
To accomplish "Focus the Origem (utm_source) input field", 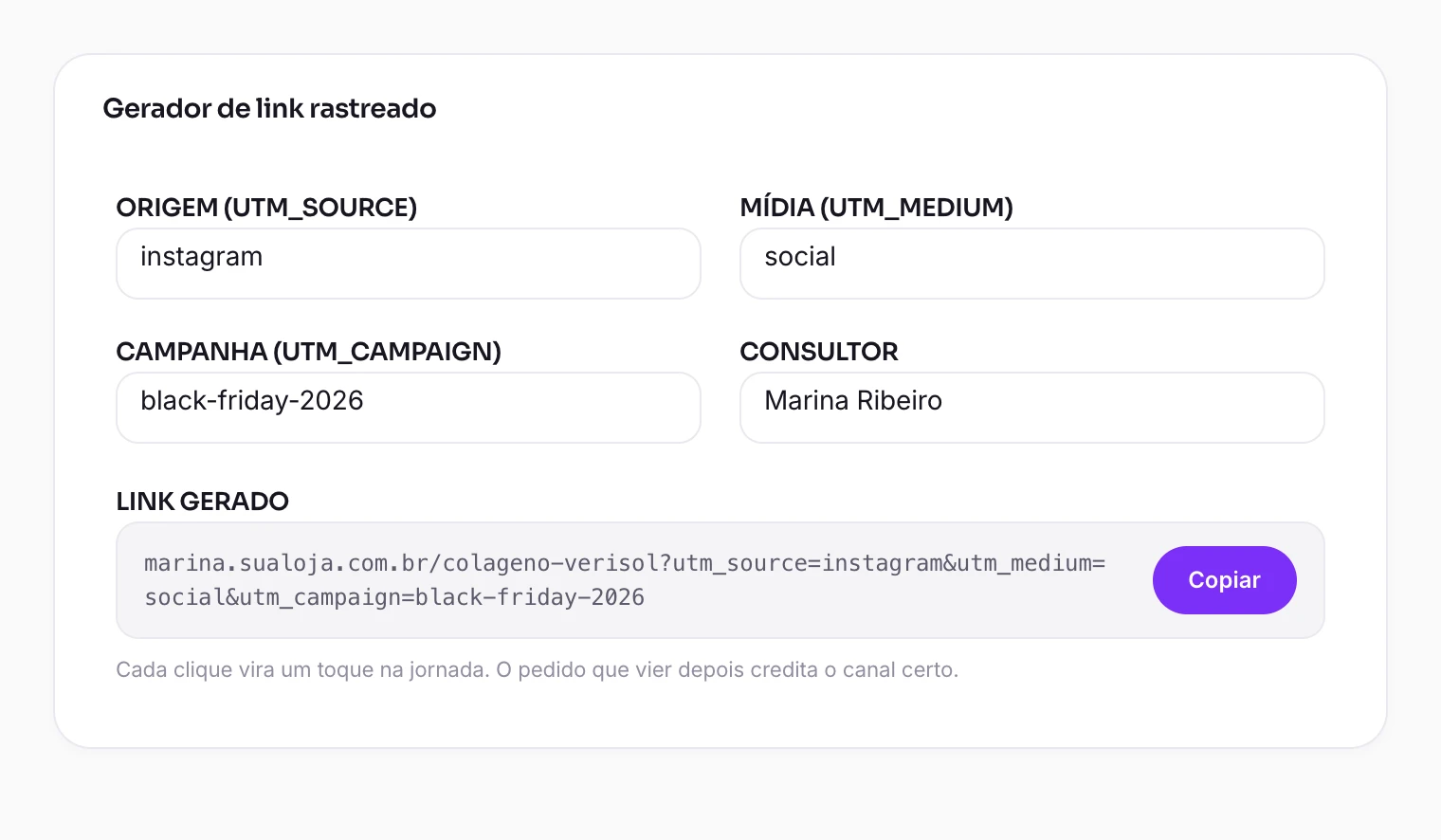I will 409,264.
